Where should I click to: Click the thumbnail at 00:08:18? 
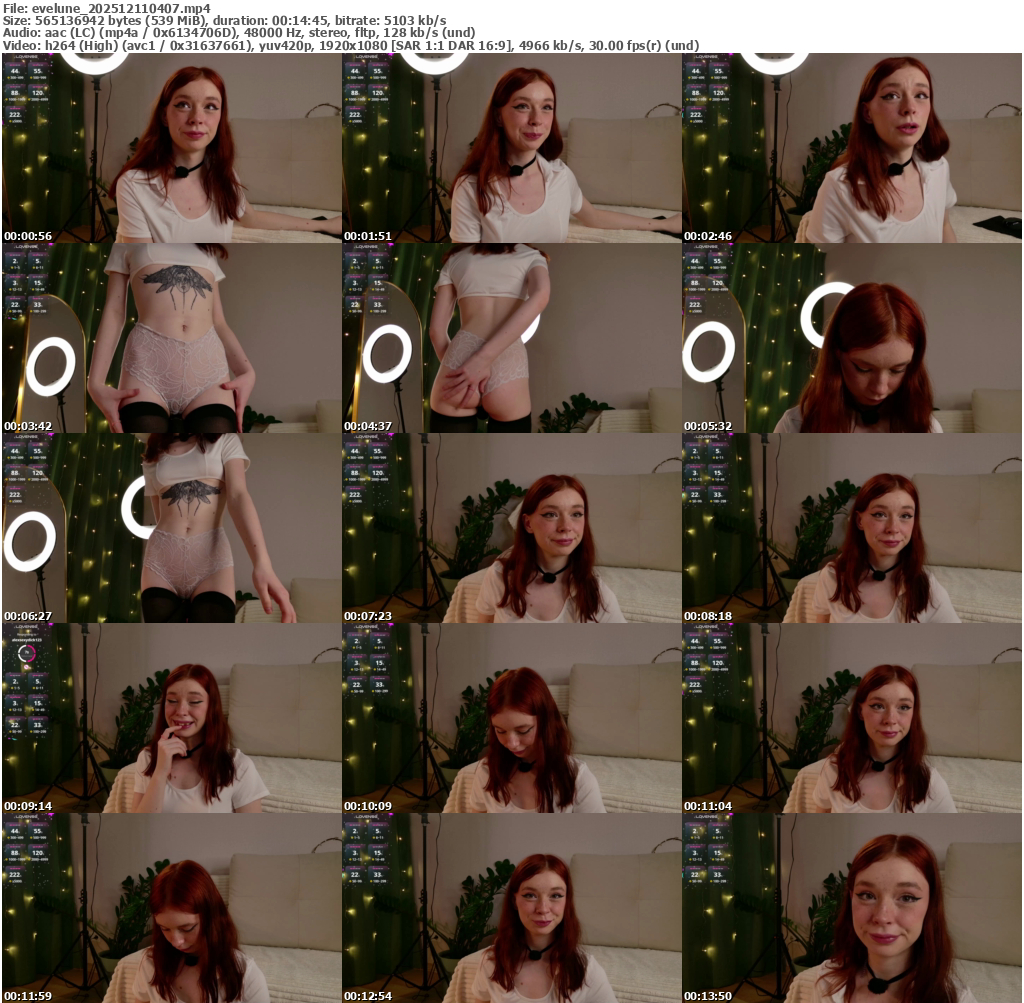[x=851, y=527]
